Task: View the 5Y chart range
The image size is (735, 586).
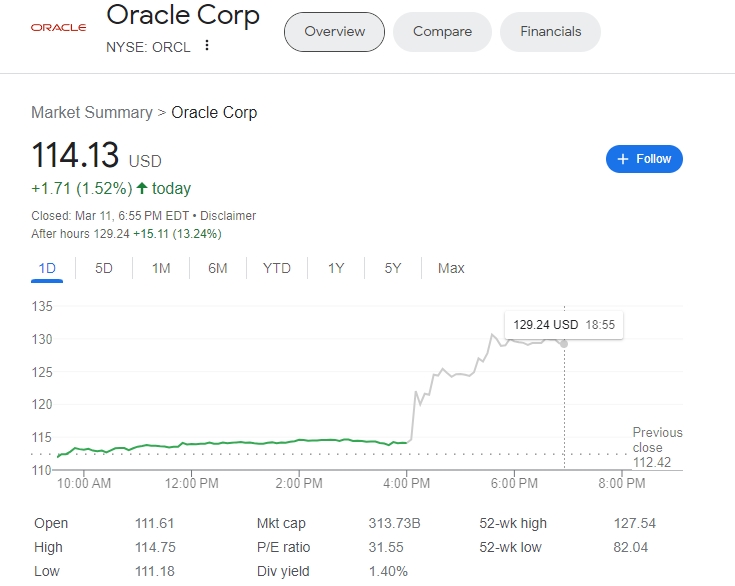Action: point(393,268)
